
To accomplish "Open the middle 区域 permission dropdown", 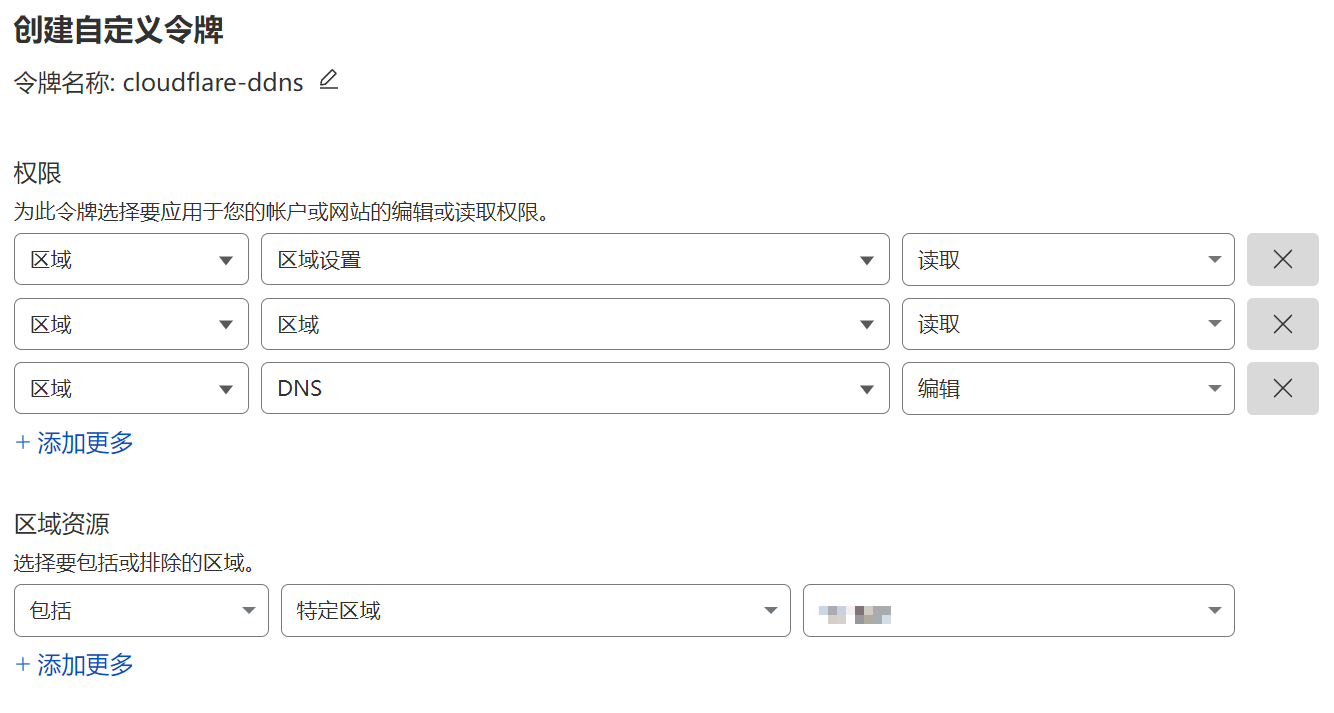I will pyautogui.click(x=575, y=324).
